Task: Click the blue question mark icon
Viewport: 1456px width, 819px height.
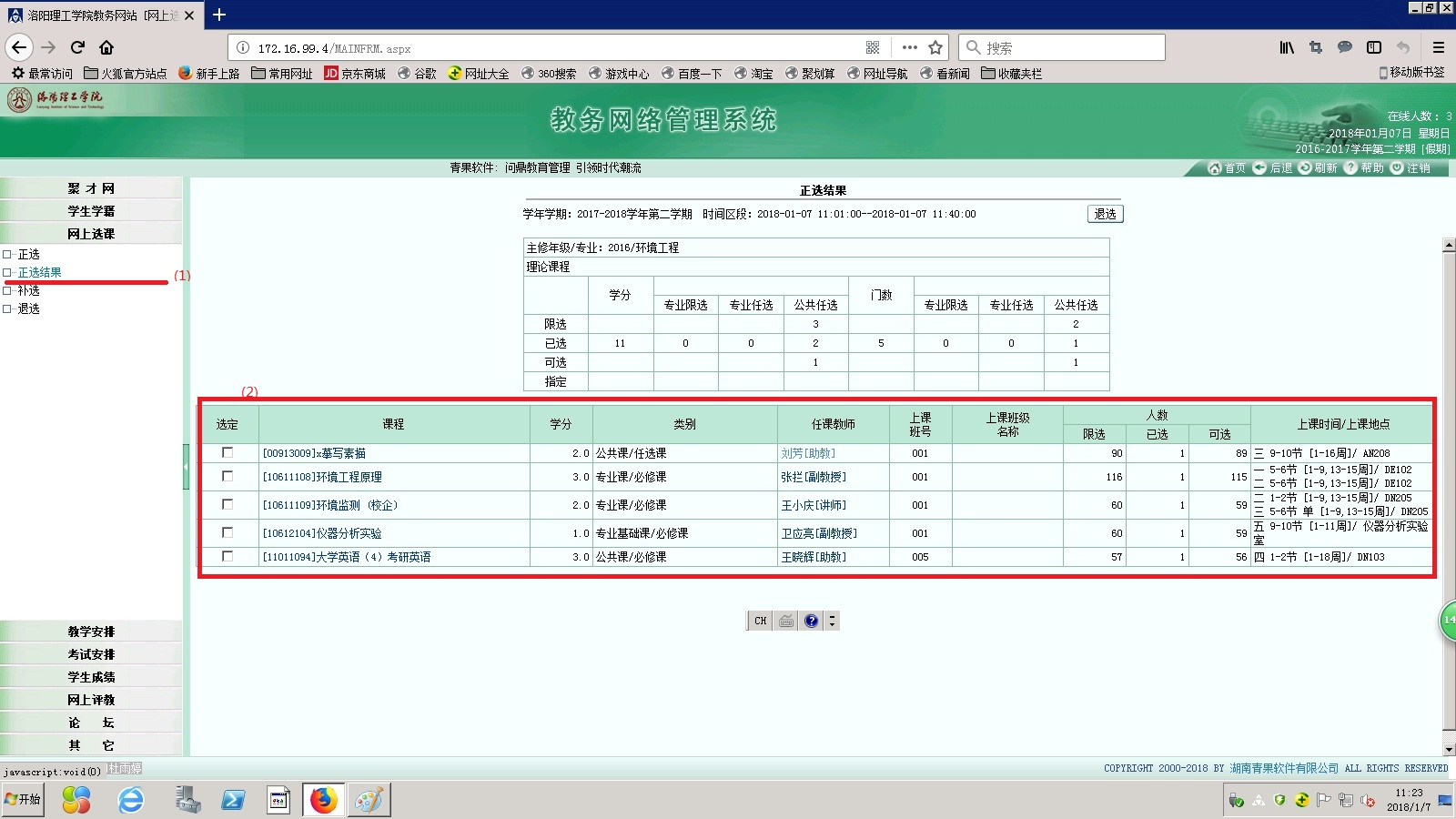Action: [810, 620]
